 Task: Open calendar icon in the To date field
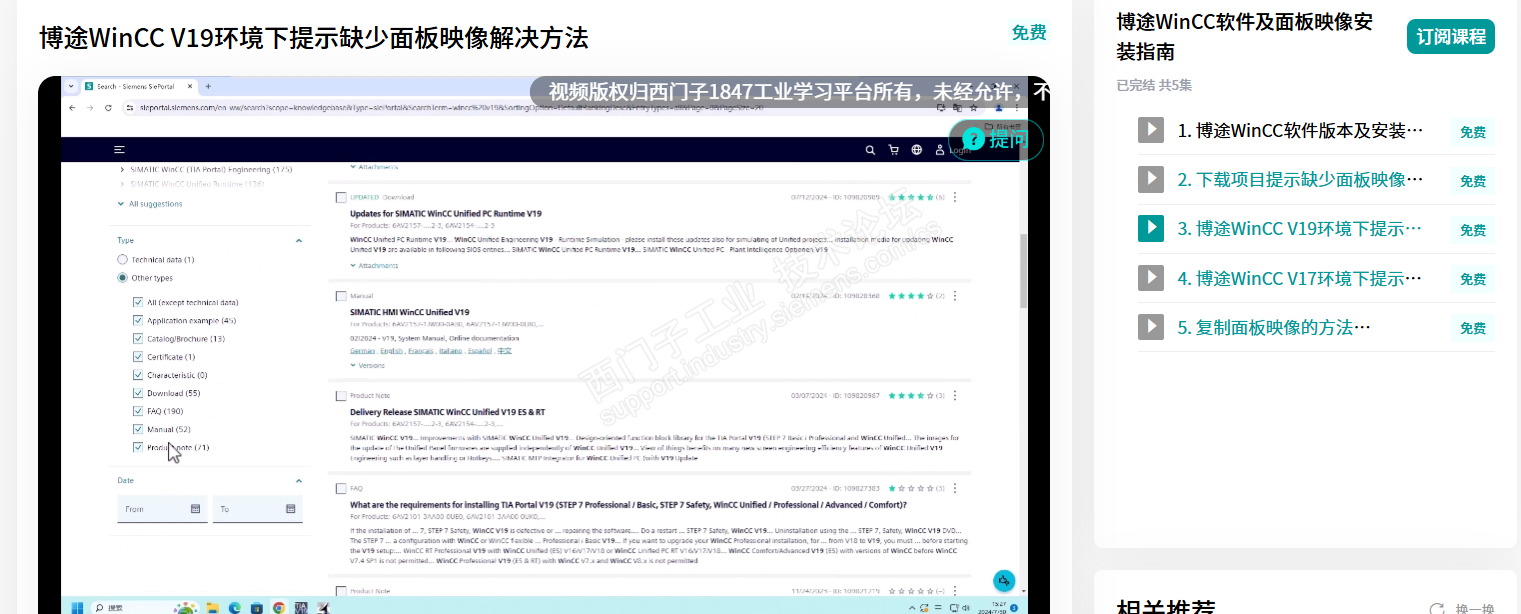[x=290, y=509]
